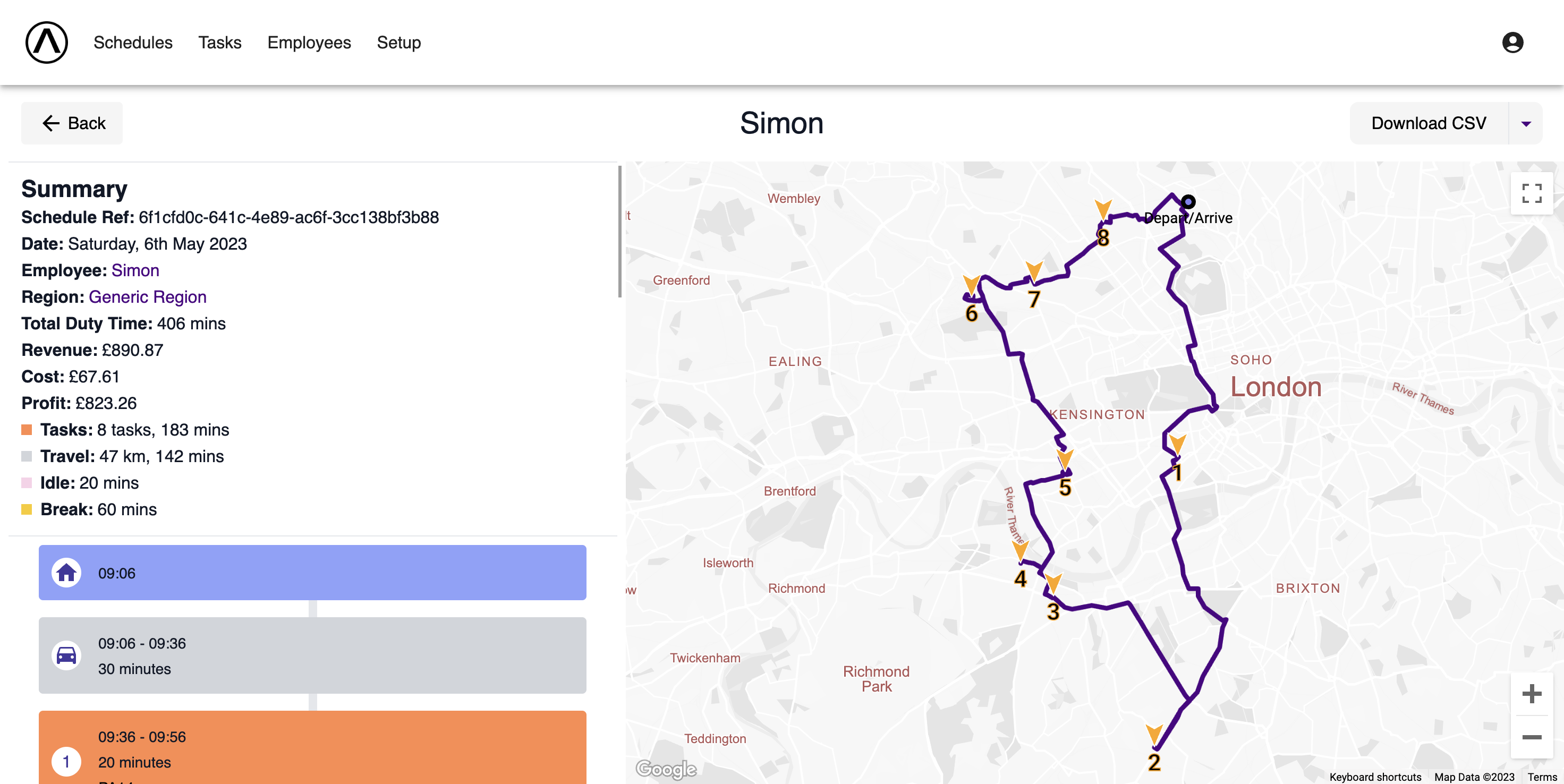Screen dimensions: 1564x784
Task: Open the Schedules menu
Action: [x=133, y=42]
